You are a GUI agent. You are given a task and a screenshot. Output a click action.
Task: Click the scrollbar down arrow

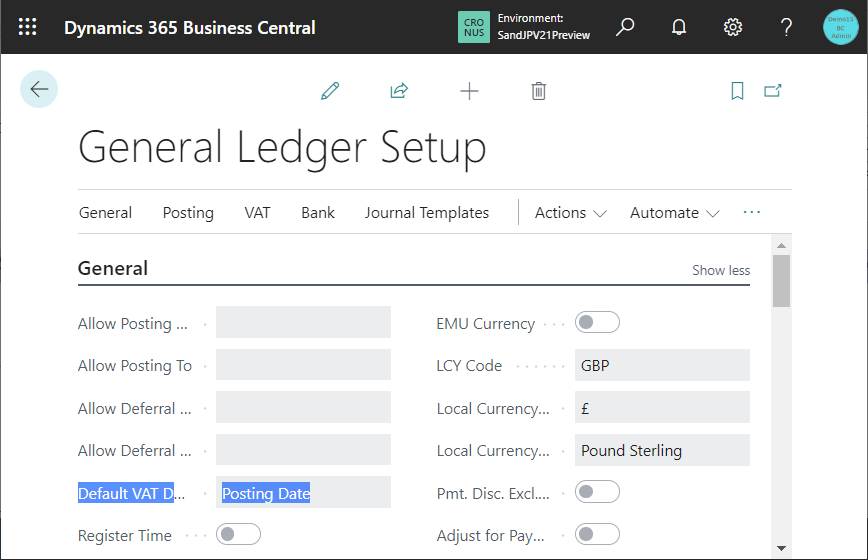[782, 548]
